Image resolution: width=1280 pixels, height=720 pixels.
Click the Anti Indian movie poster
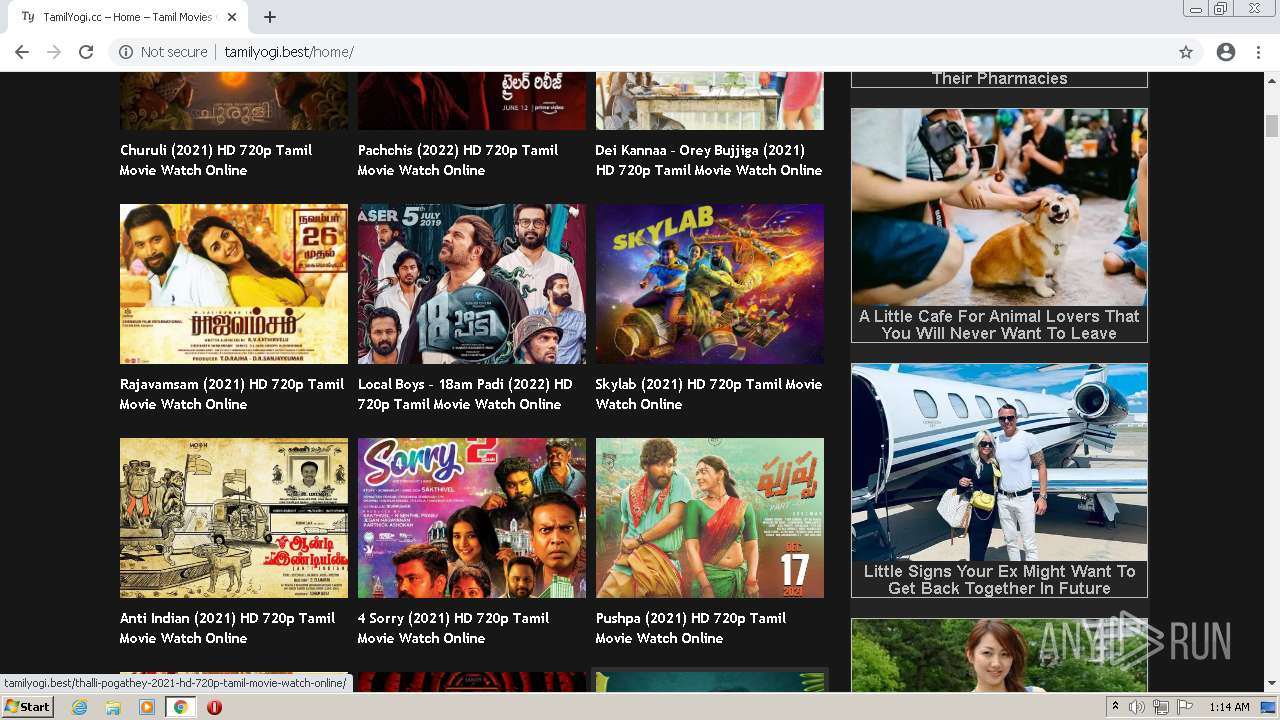[234, 518]
